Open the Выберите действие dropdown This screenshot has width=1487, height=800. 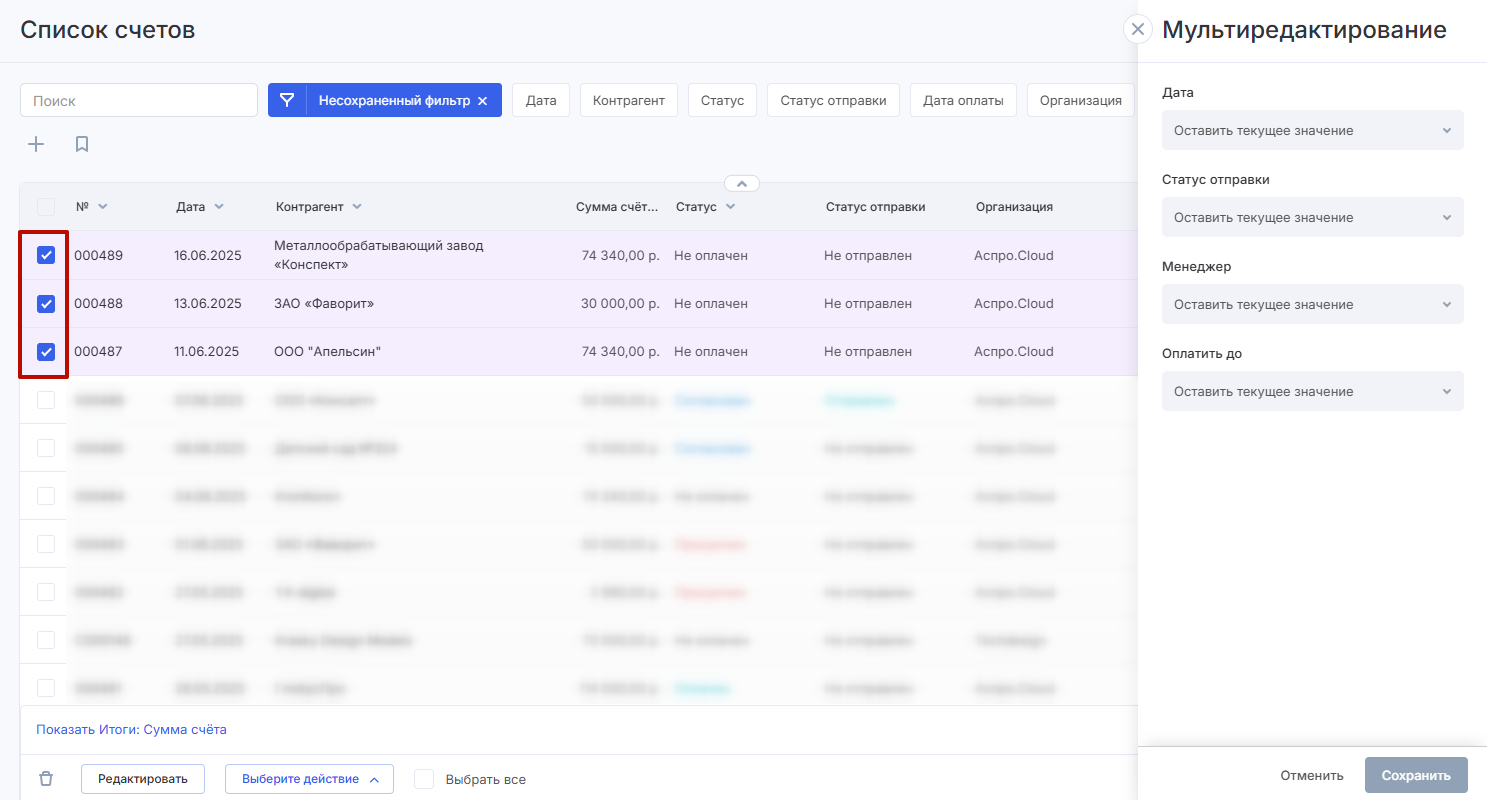tap(309, 779)
